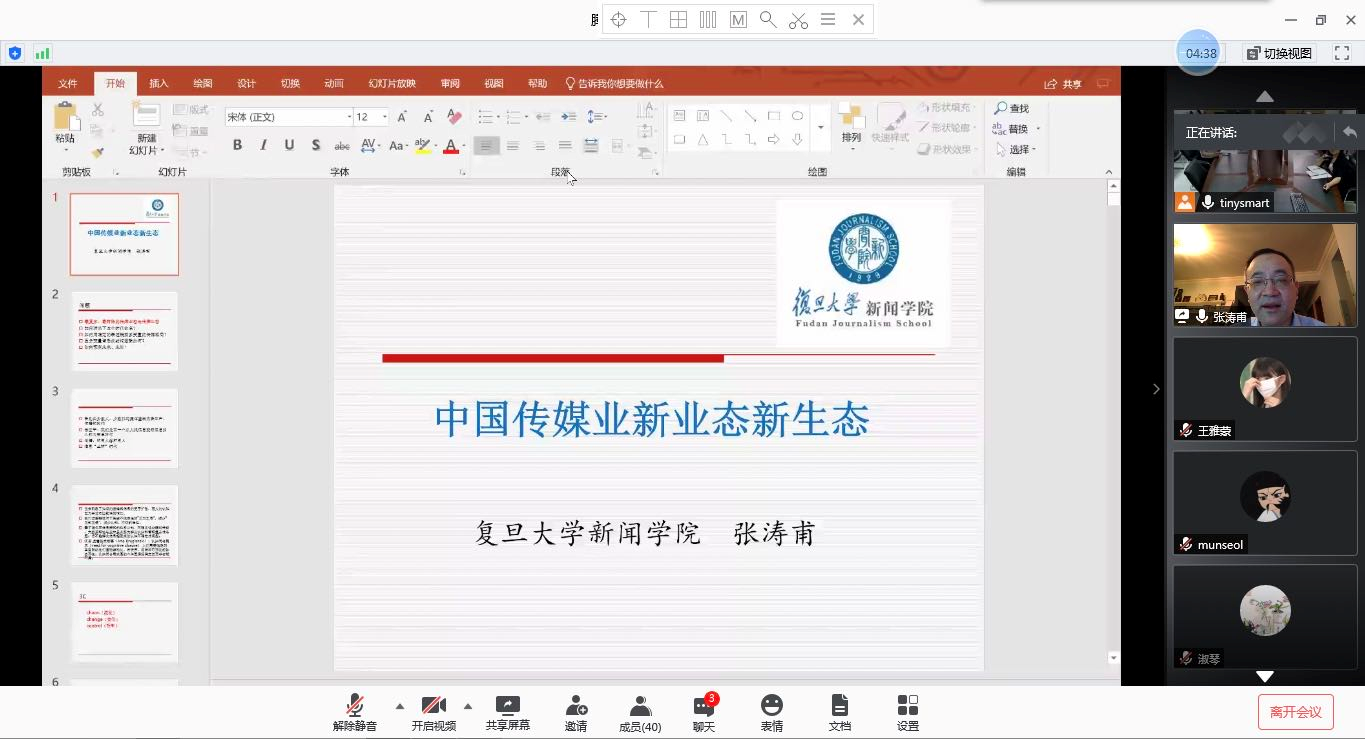This screenshot has height=739, width=1365.
Task: Switch to the 设计 (Design) tab
Action: click(x=246, y=84)
